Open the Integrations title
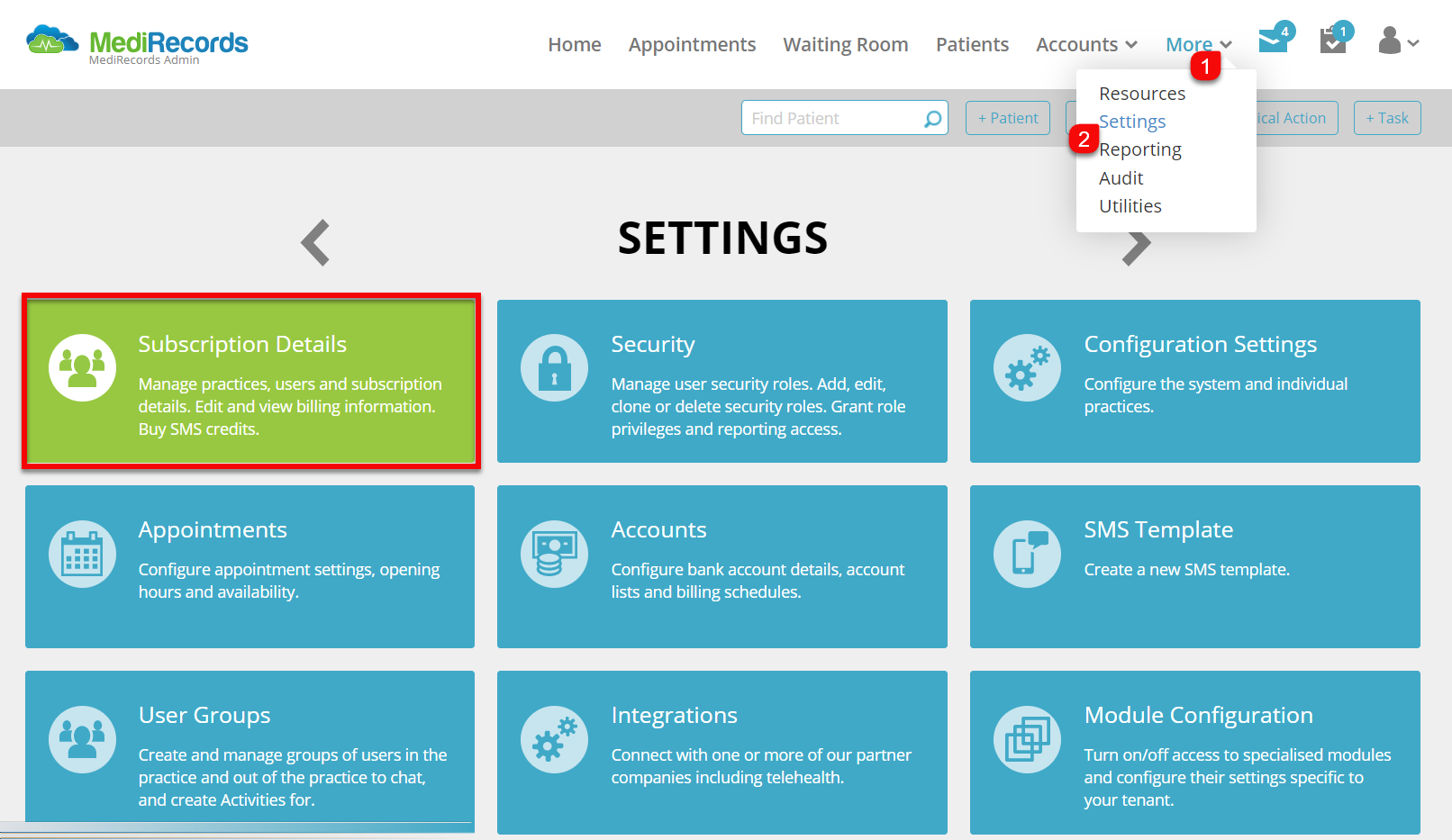Viewport: 1452px width, 840px height. (674, 715)
